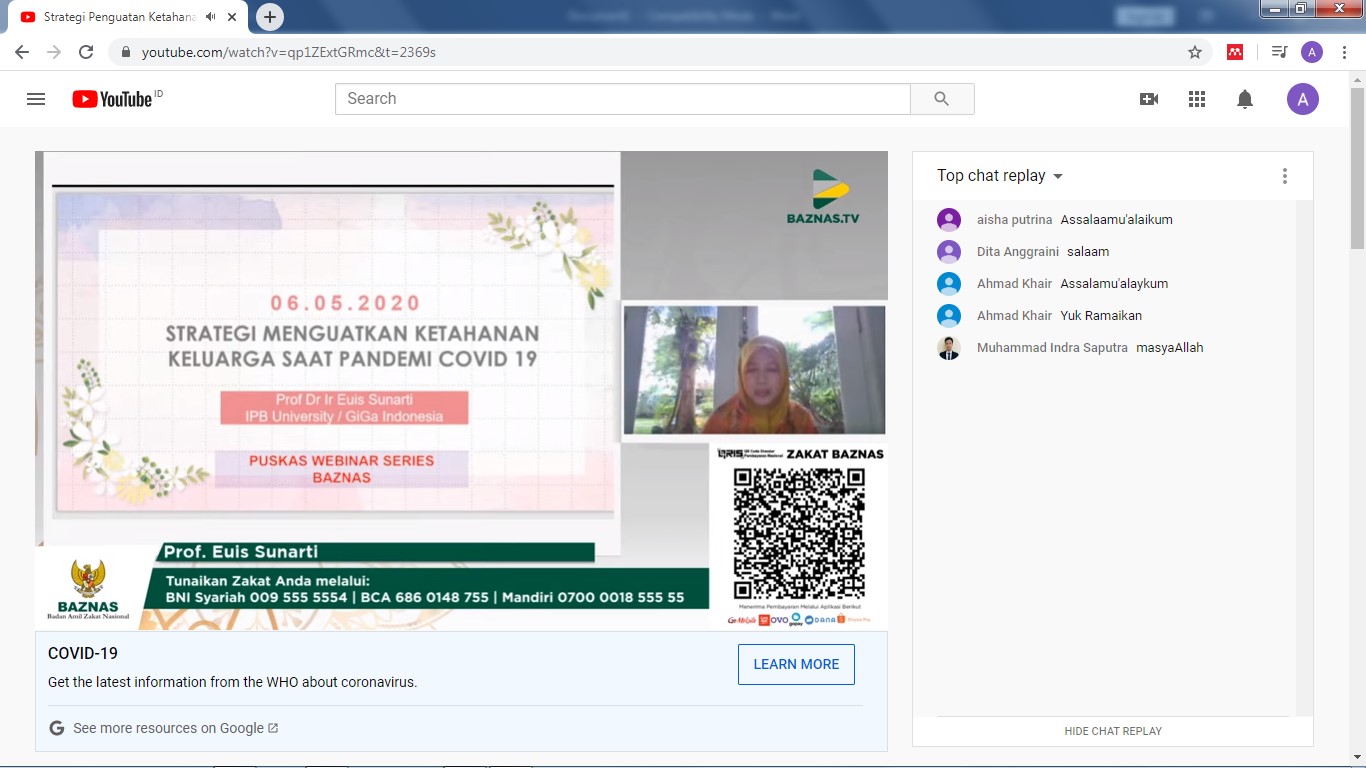Bookmark this page with the star icon
This screenshot has height=768, width=1366.
click(x=1195, y=52)
